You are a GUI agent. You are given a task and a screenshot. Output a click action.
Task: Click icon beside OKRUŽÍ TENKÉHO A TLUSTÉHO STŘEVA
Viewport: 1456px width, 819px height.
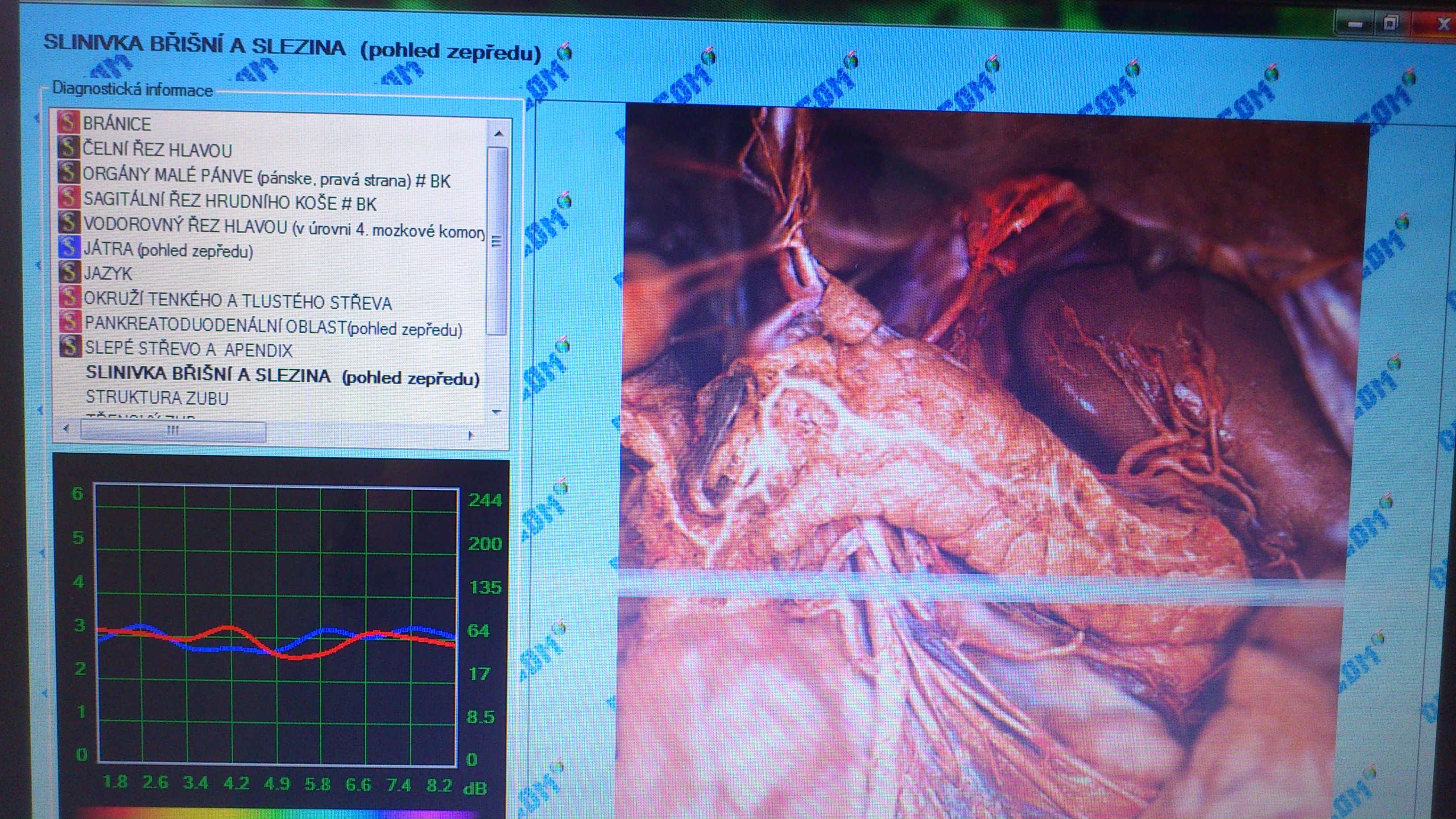point(70,296)
